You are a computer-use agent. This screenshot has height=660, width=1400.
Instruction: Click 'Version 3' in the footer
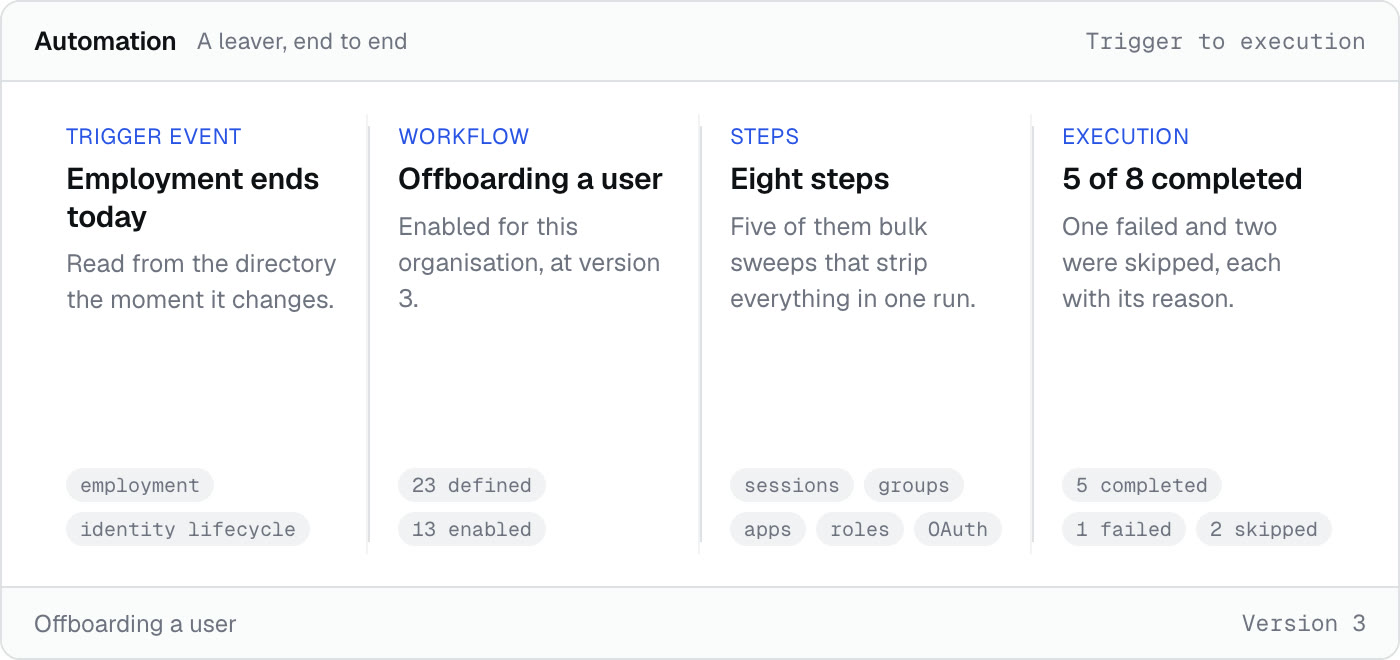(x=1304, y=623)
